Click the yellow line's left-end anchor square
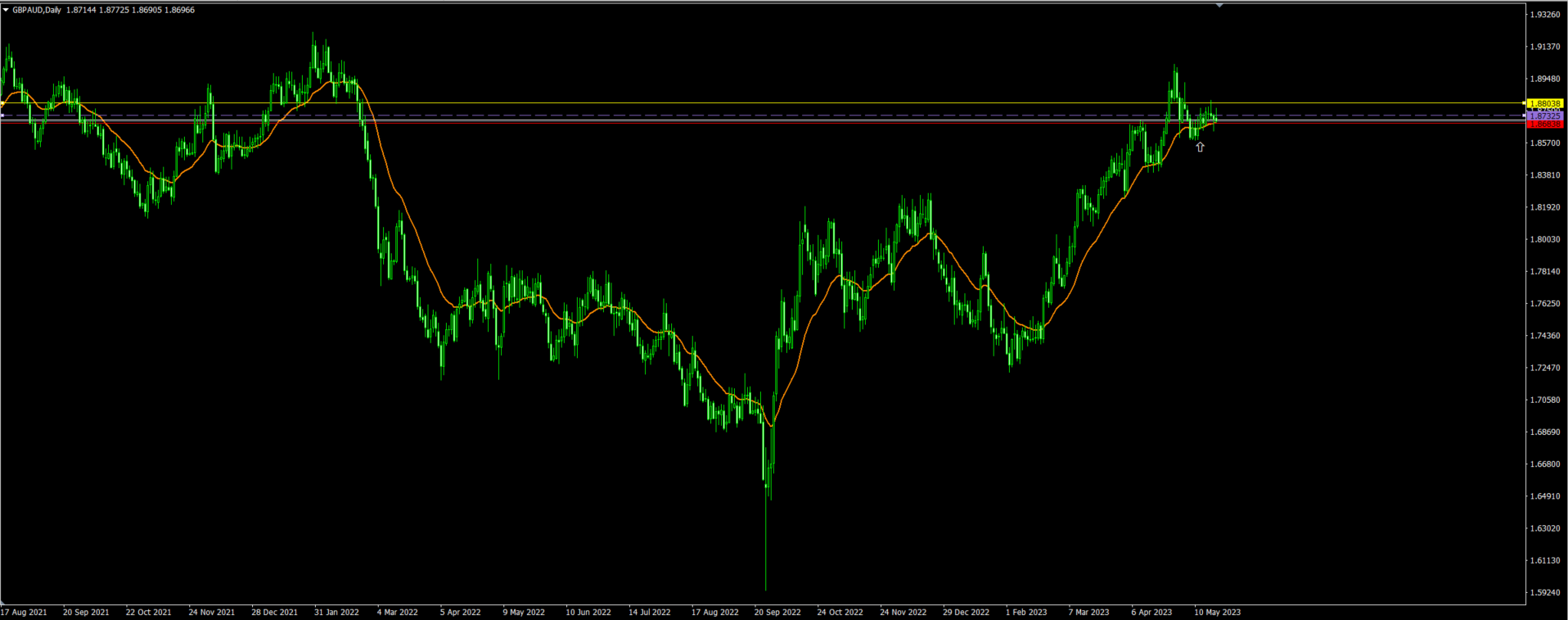The width and height of the screenshot is (1568, 620). pyautogui.click(x=2, y=103)
